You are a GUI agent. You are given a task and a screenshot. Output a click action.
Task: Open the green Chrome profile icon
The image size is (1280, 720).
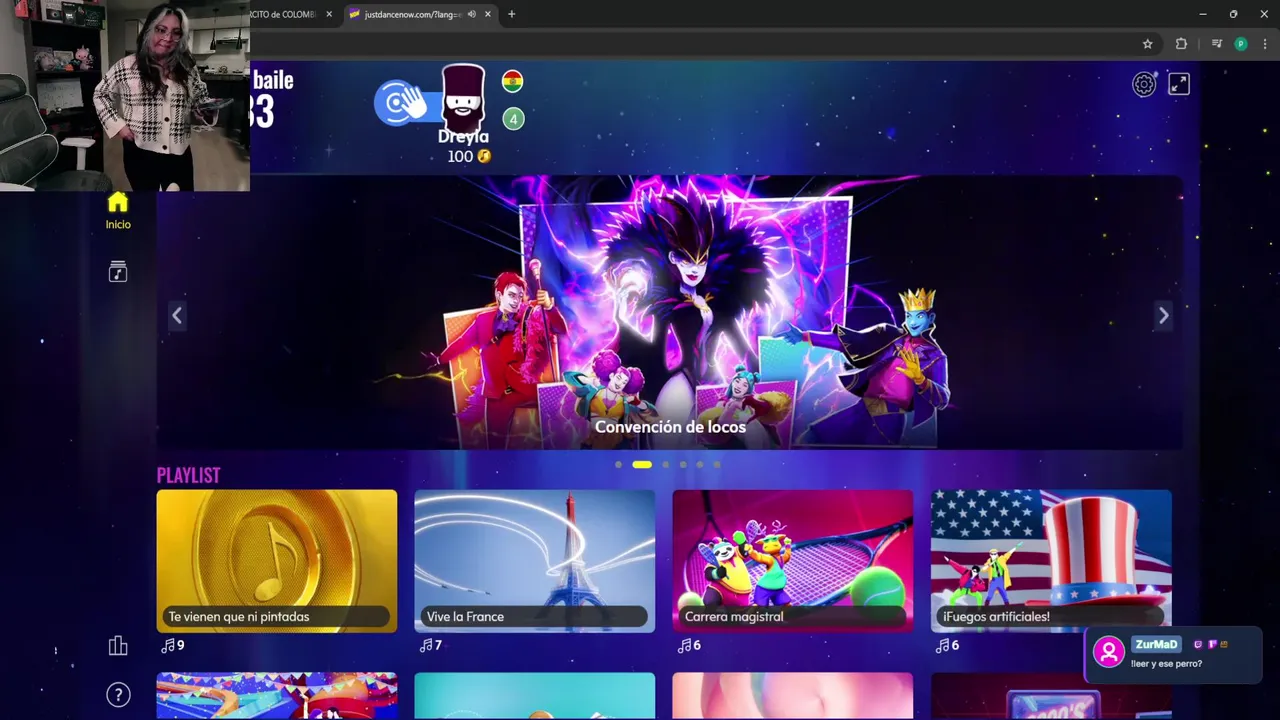point(1241,44)
